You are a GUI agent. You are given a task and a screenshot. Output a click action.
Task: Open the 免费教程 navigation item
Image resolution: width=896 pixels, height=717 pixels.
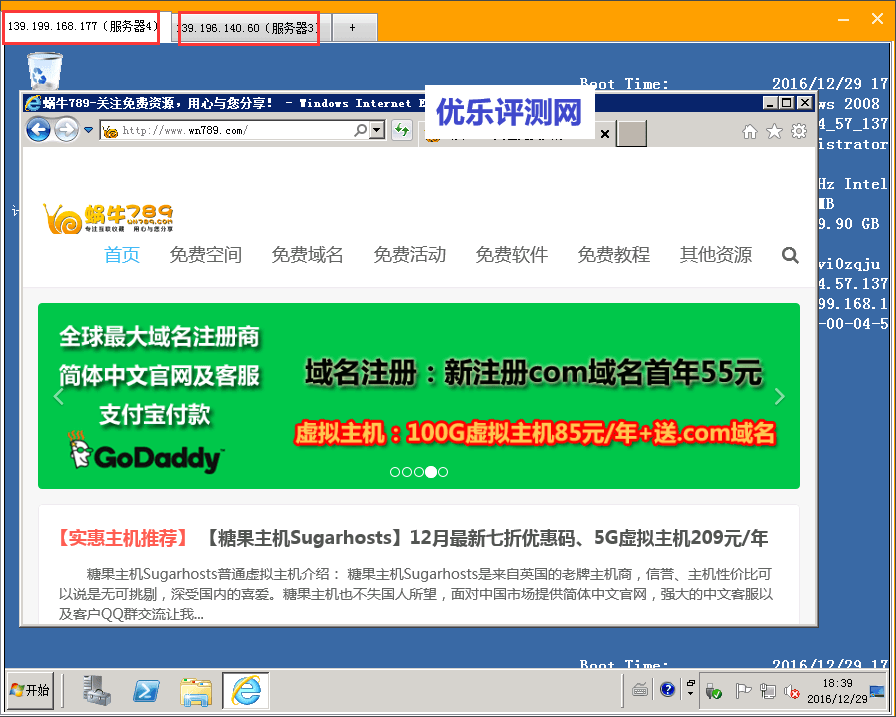(614, 254)
